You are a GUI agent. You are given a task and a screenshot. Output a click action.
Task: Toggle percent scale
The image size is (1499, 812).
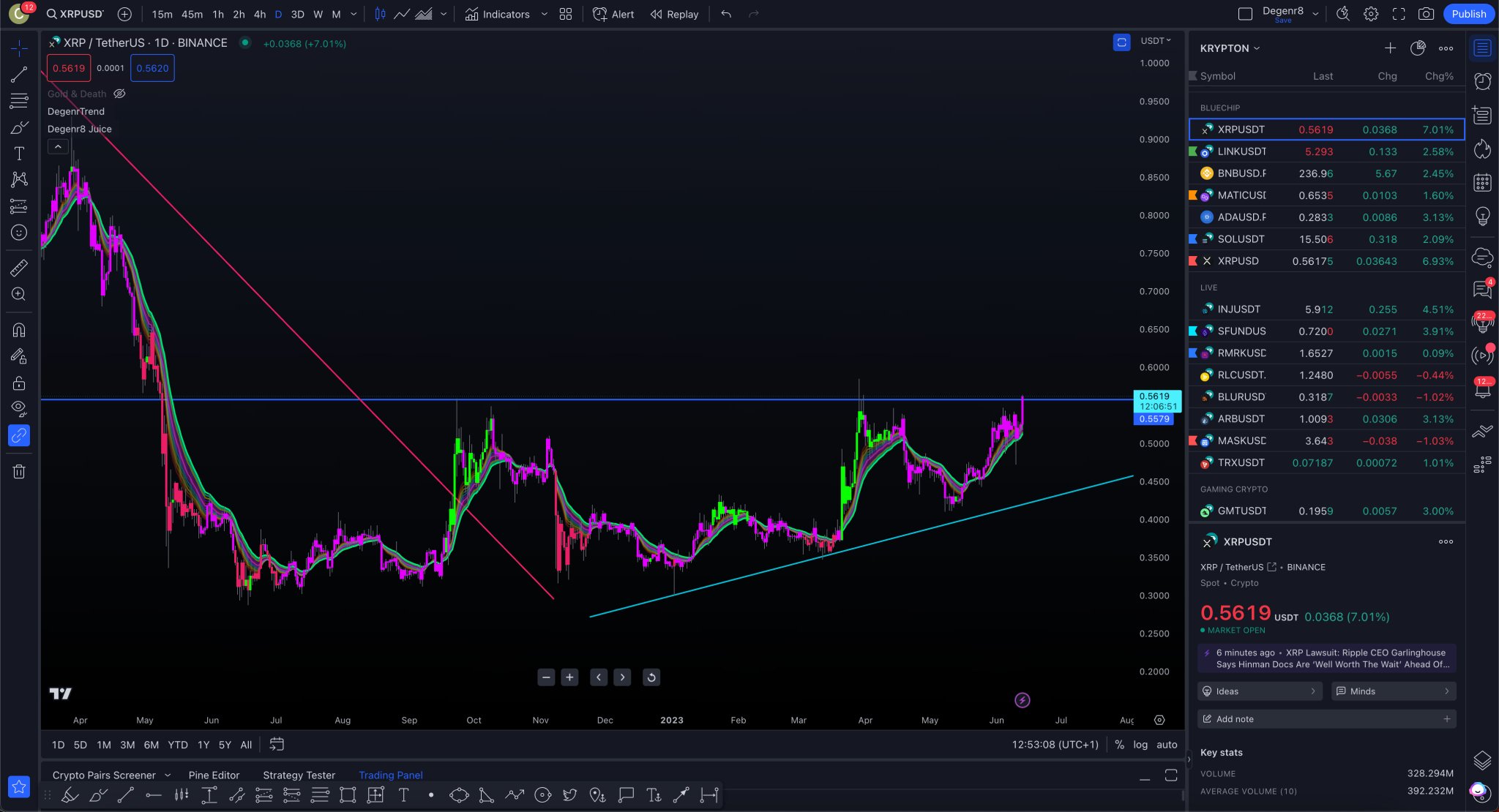(x=1119, y=745)
